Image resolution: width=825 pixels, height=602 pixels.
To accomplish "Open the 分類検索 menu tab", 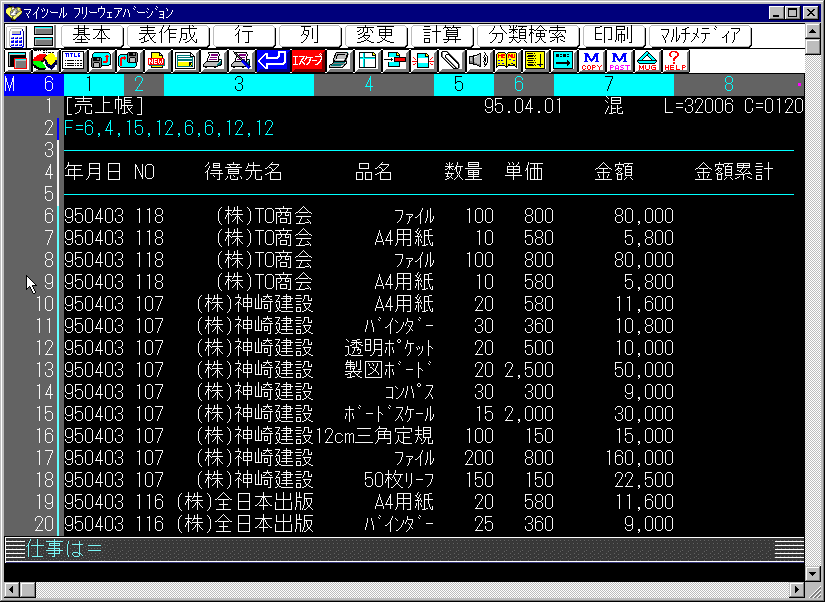I will (x=528, y=36).
